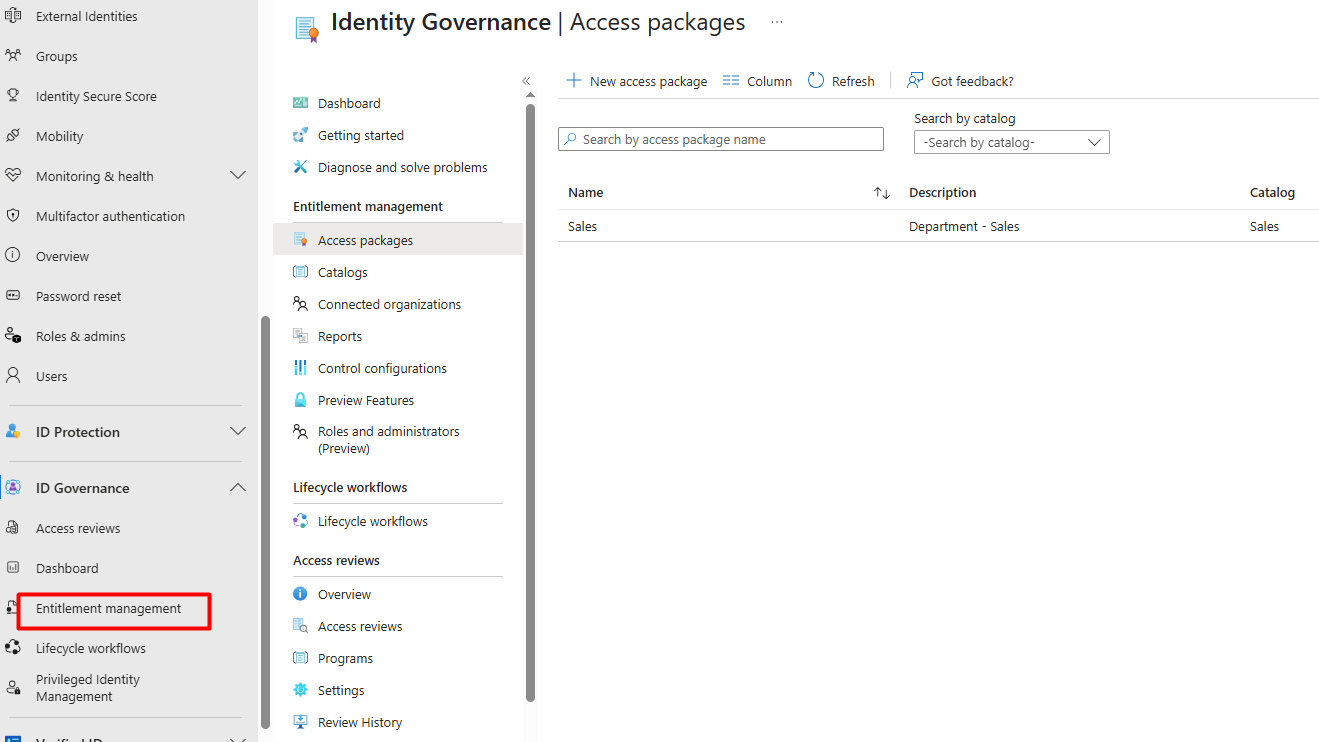Open the more options ellipsis beside the title

777,22
